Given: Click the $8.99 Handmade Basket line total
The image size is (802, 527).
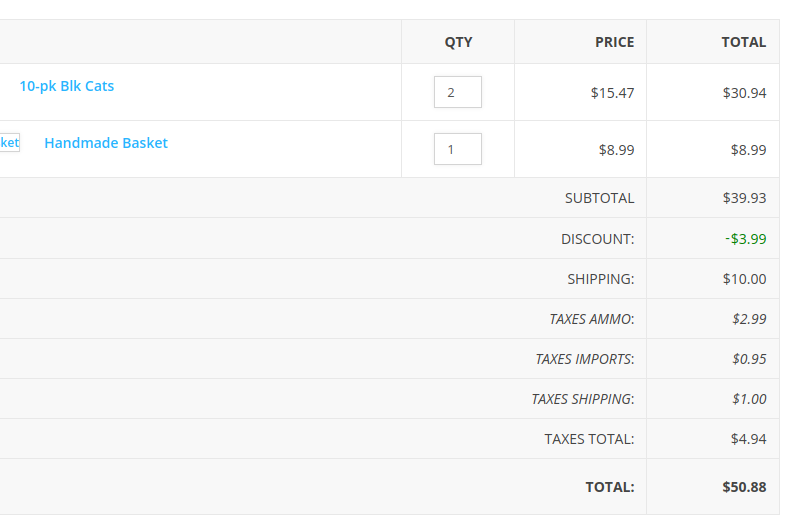Looking at the screenshot, I should click(748, 150).
